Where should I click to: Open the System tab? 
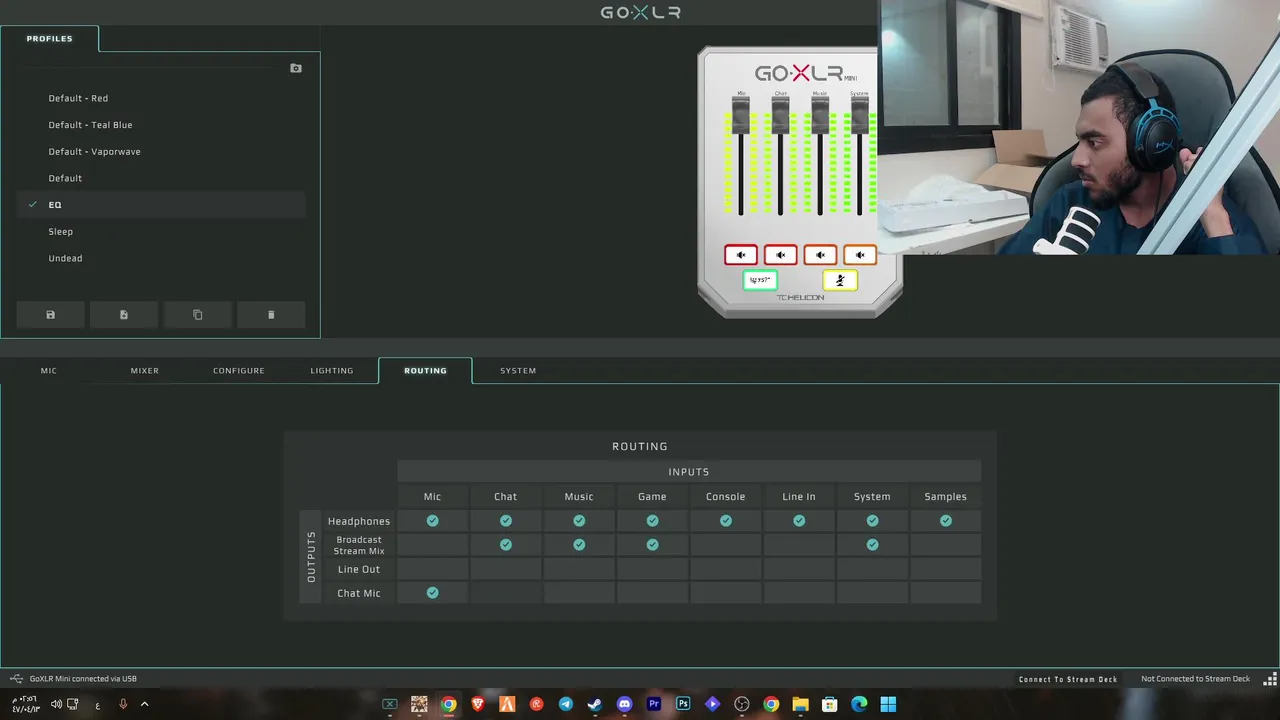tap(518, 371)
